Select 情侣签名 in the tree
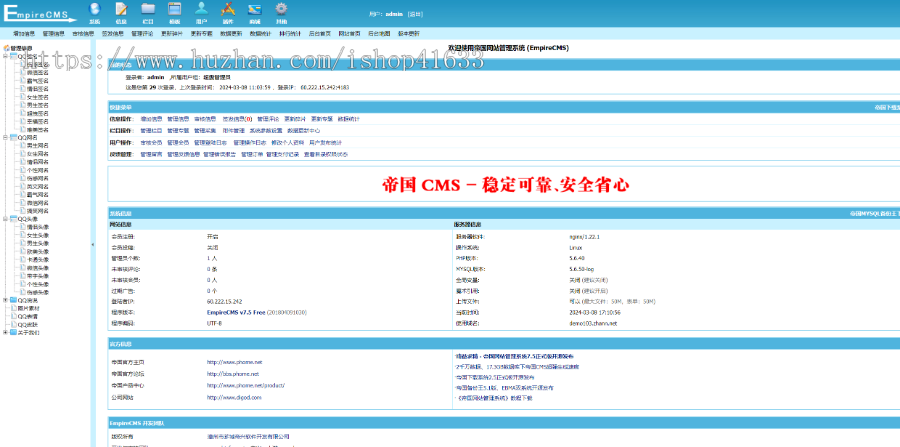Image resolution: width=900 pixels, height=447 pixels. [38, 89]
